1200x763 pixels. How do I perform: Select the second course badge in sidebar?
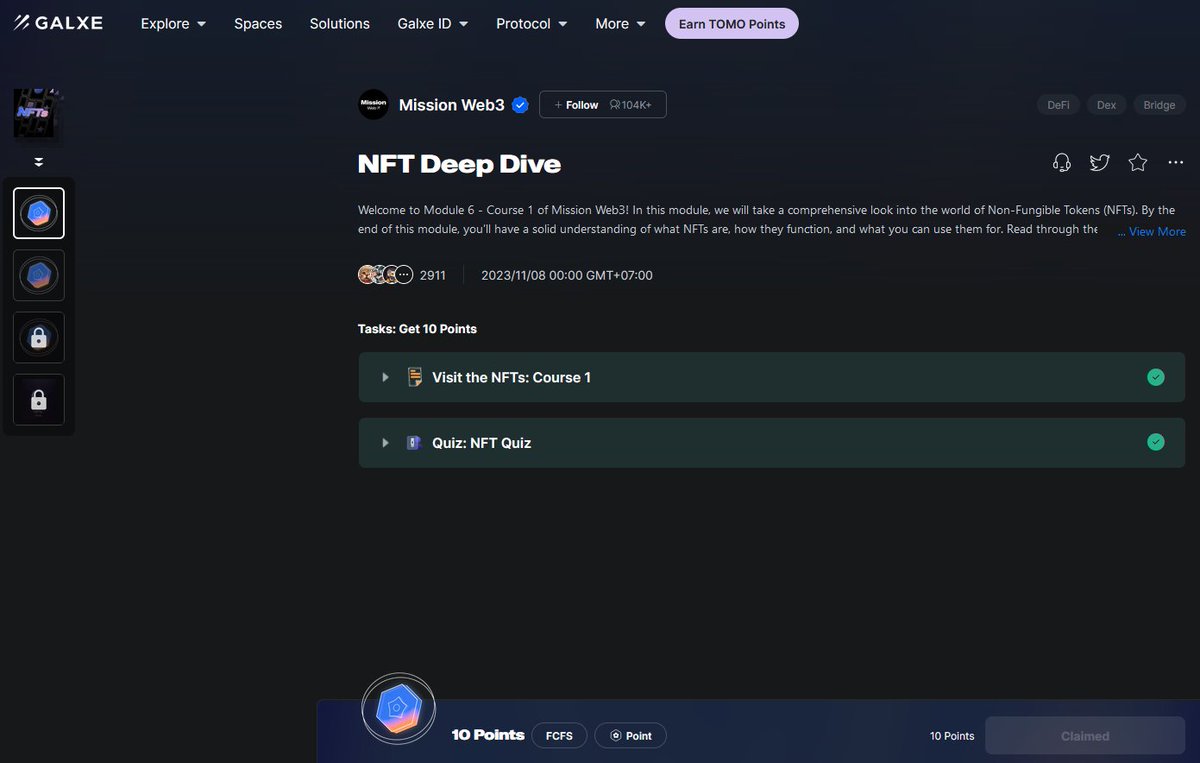tap(39, 275)
